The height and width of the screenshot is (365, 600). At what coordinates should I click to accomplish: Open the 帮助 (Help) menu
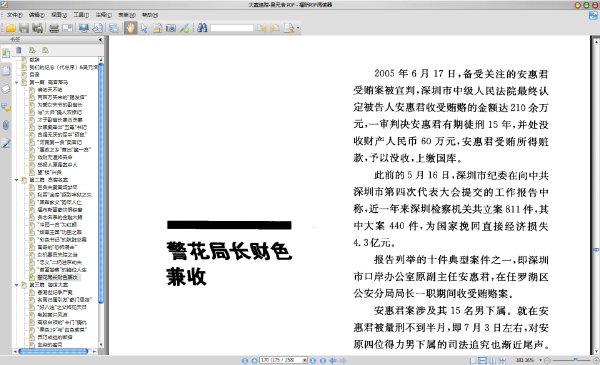point(150,15)
